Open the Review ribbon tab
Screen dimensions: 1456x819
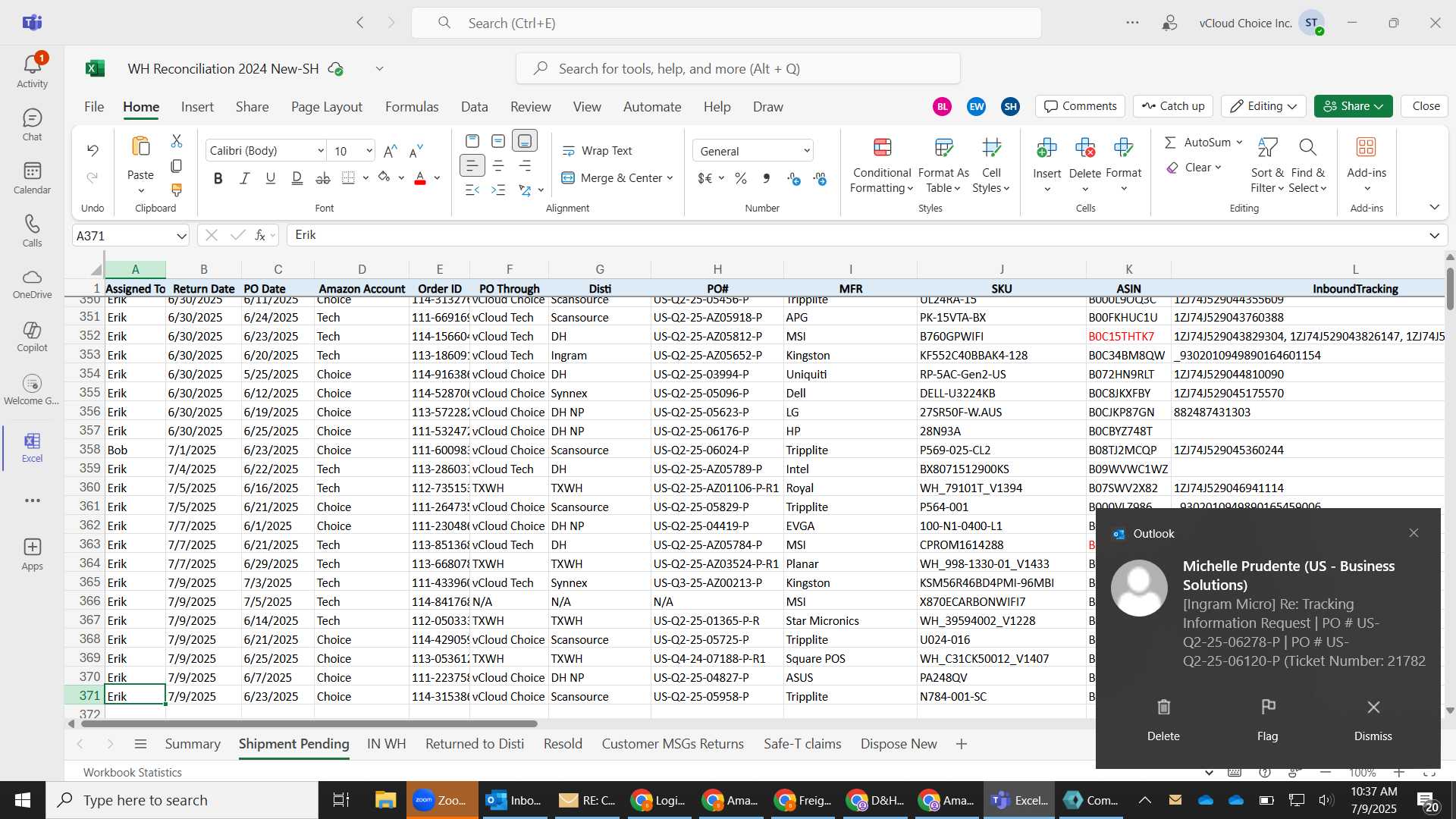pyautogui.click(x=530, y=107)
